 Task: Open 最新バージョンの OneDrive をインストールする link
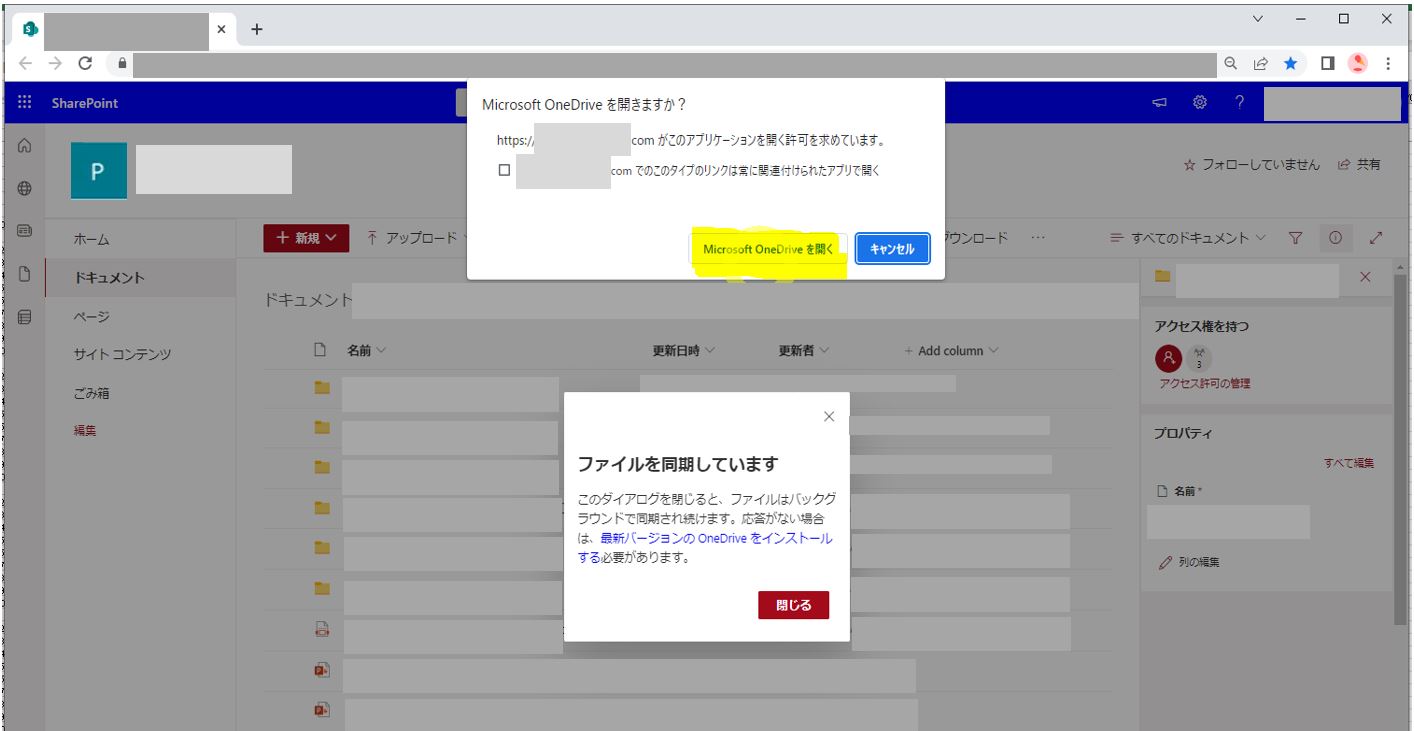pos(705,548)
